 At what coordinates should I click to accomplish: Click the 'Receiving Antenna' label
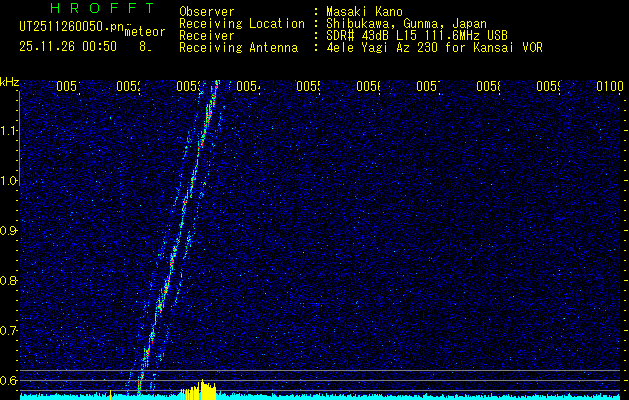point(239,48)
